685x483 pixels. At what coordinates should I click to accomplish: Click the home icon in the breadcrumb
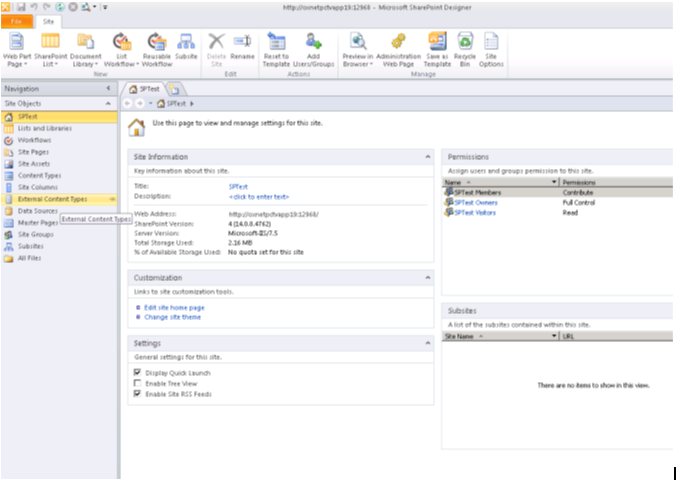pos(161,104)
